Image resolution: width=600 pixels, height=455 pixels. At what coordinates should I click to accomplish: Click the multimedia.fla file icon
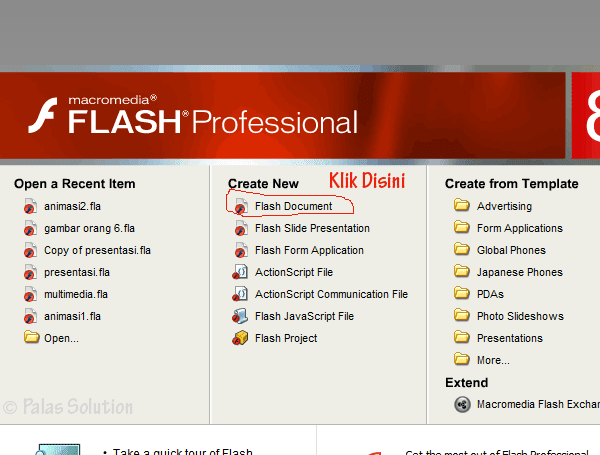click(30, 294)
